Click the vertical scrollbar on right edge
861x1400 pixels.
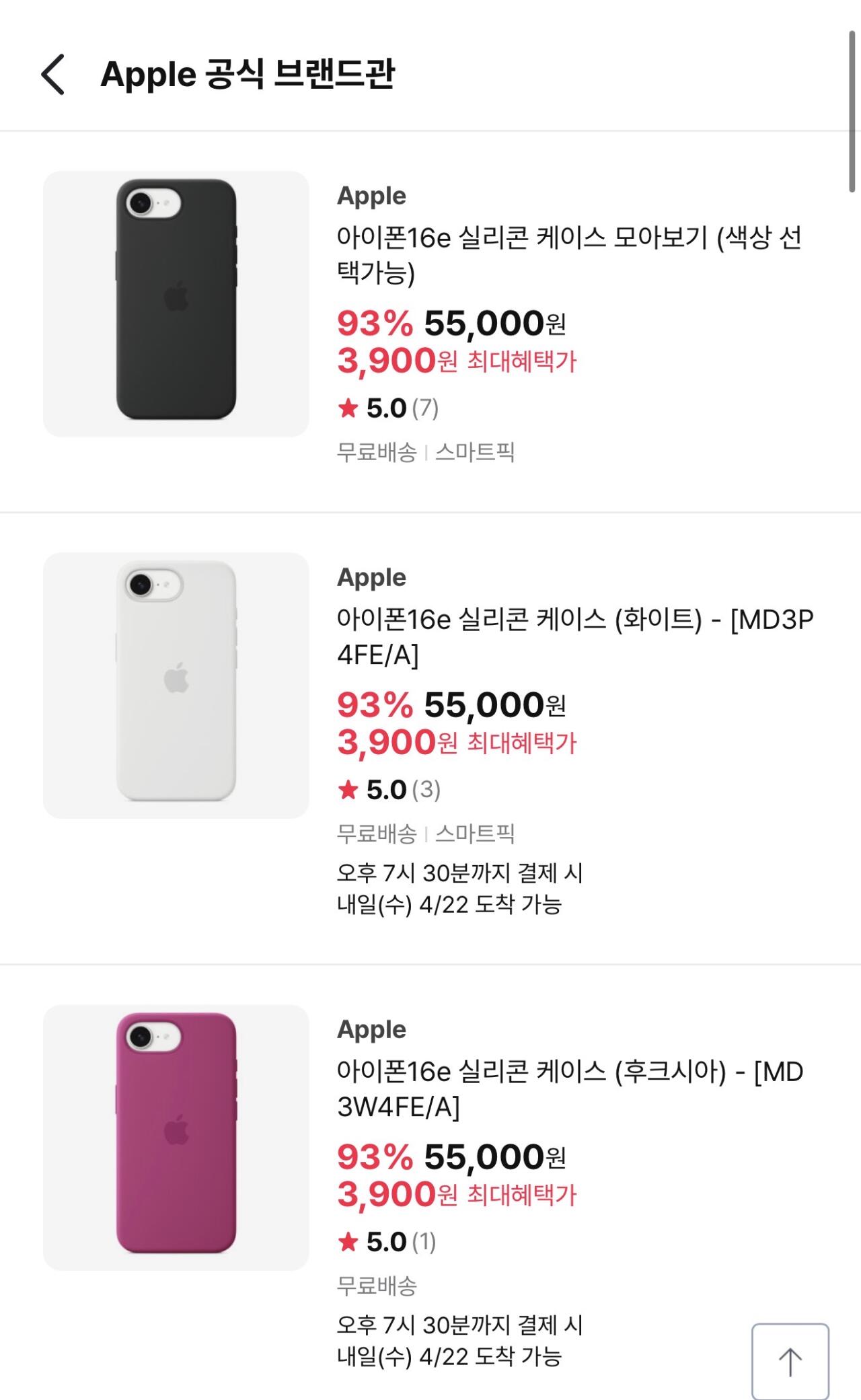point(852,111)
